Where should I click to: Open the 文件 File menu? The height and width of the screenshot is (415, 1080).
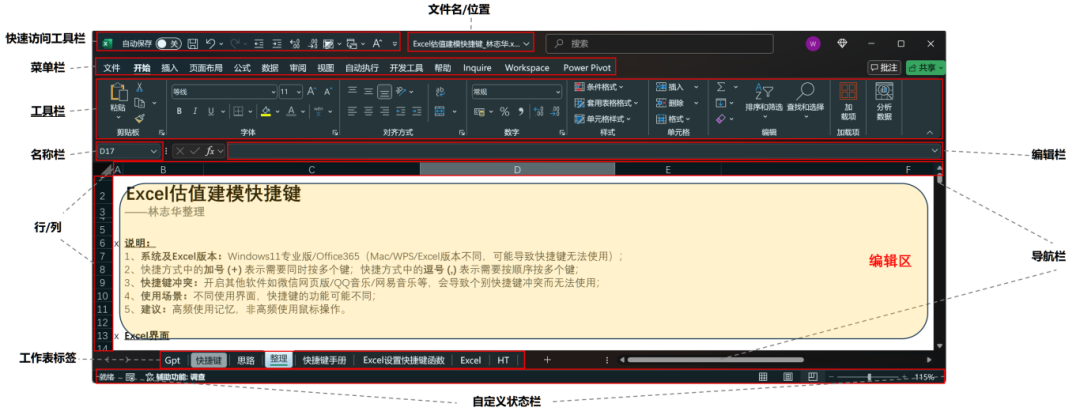tap(112, 68)
